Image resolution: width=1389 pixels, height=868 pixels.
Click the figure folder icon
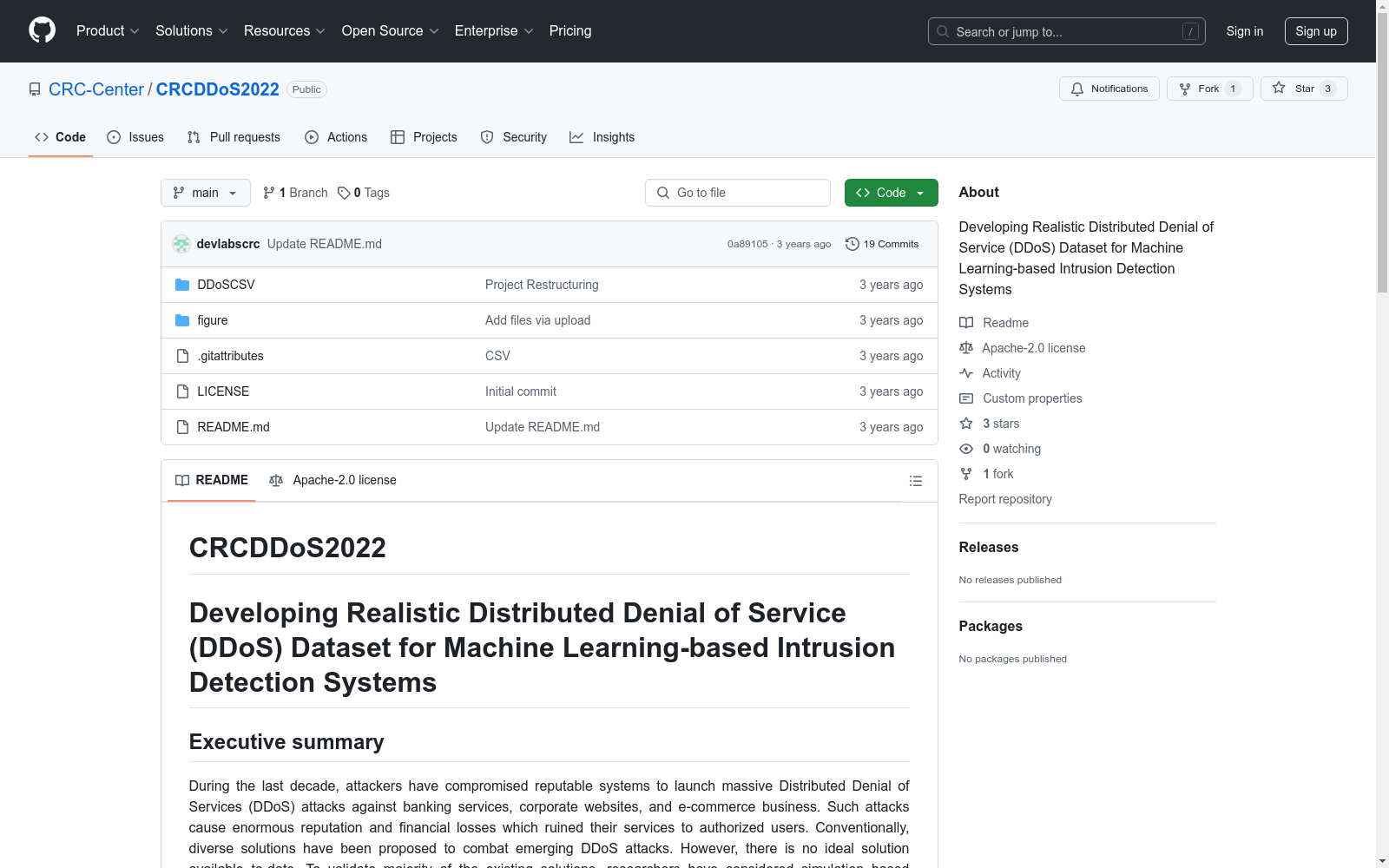(x=182, y=320)
